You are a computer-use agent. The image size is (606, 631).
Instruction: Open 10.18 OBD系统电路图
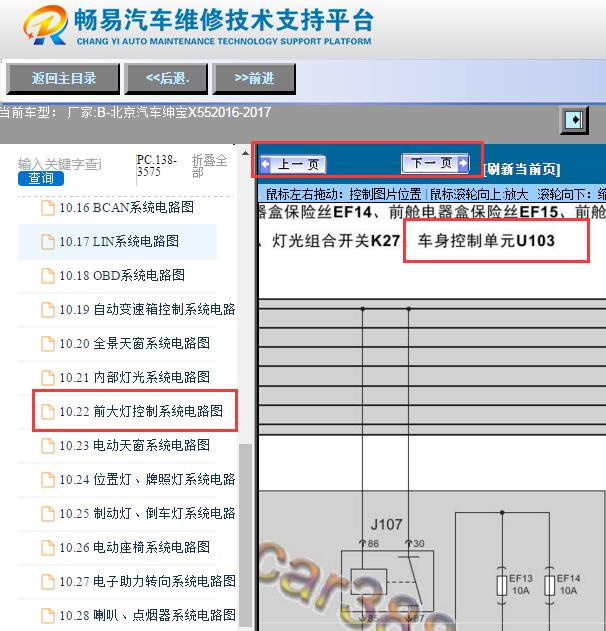[x=122, y=276]
